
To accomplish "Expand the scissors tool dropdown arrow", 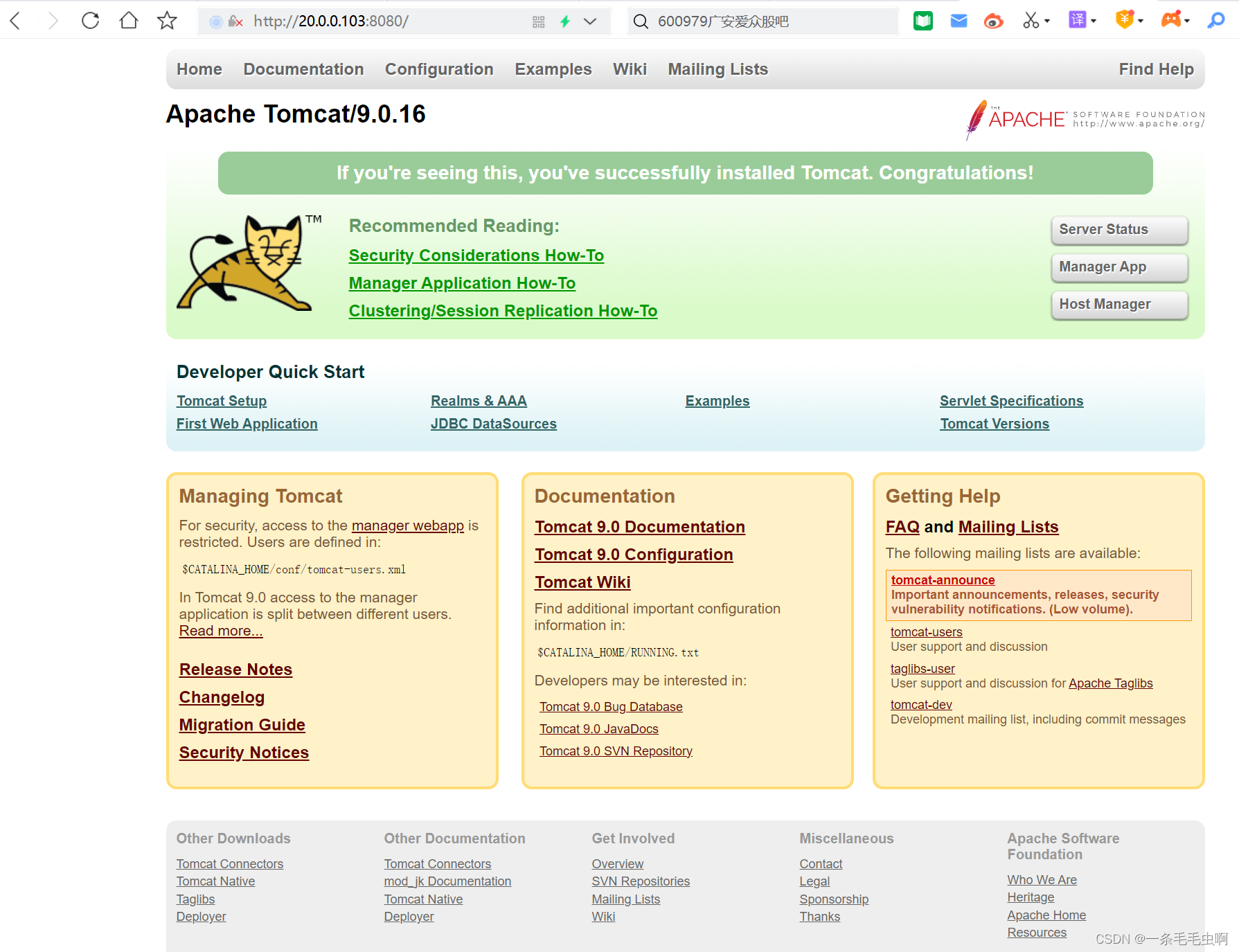I will [x=1047, y=21].
